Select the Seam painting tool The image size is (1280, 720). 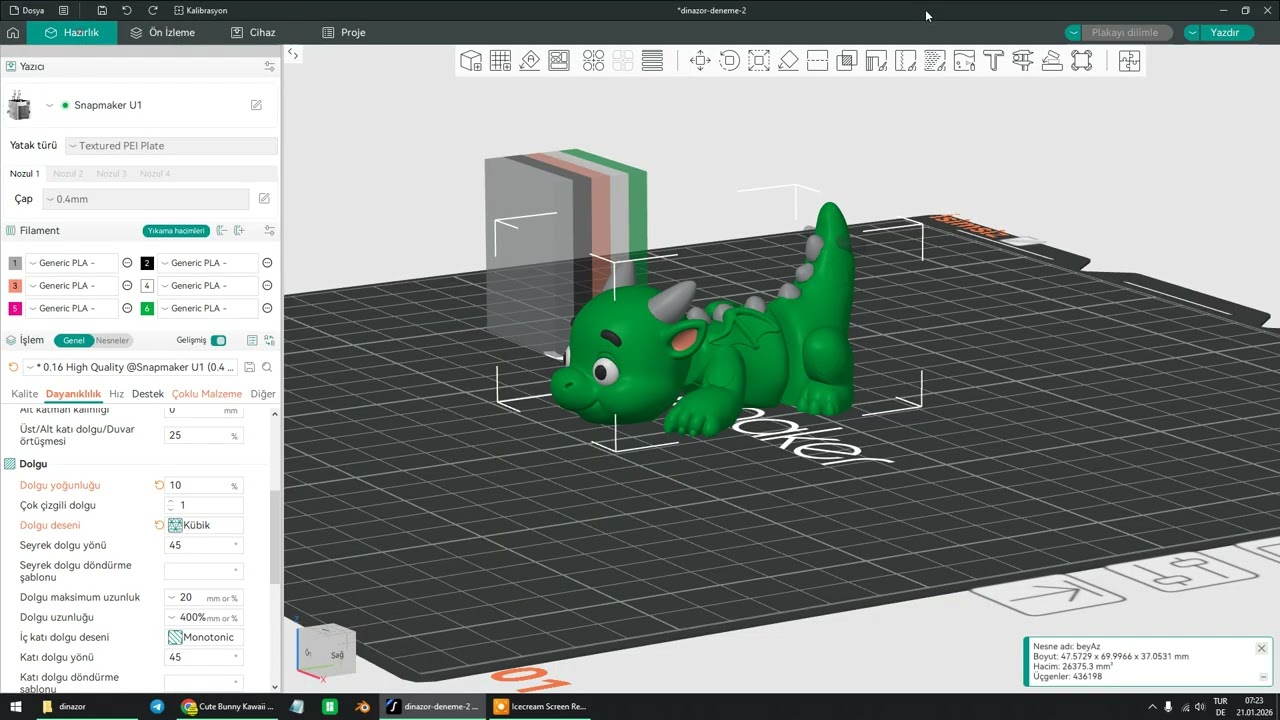pyautogui.click(x=905, y=61)
